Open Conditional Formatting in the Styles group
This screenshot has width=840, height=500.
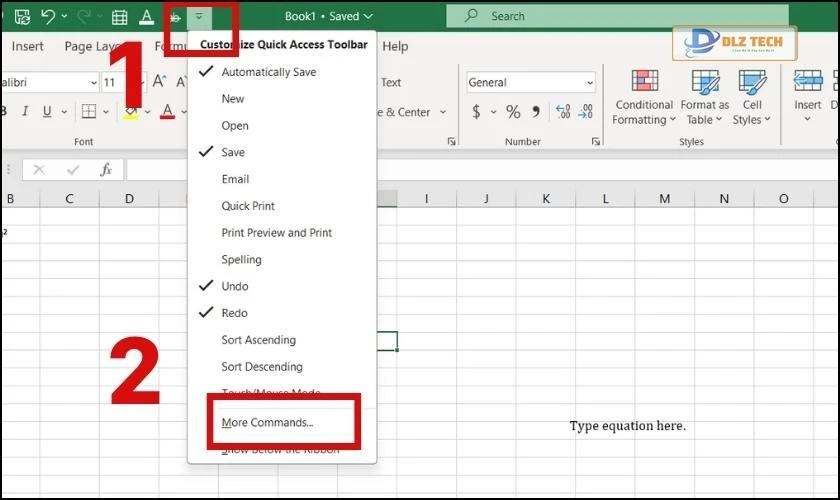[x=644, y=97]
